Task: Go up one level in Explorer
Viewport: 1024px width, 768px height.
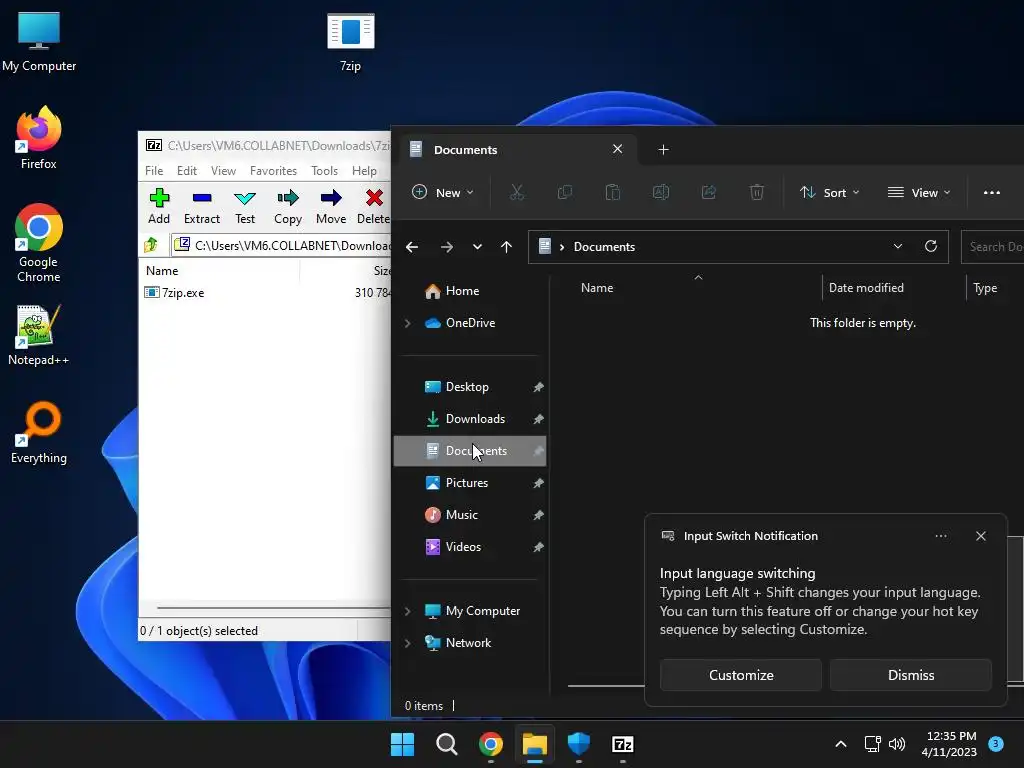Action: click(506, 247)
